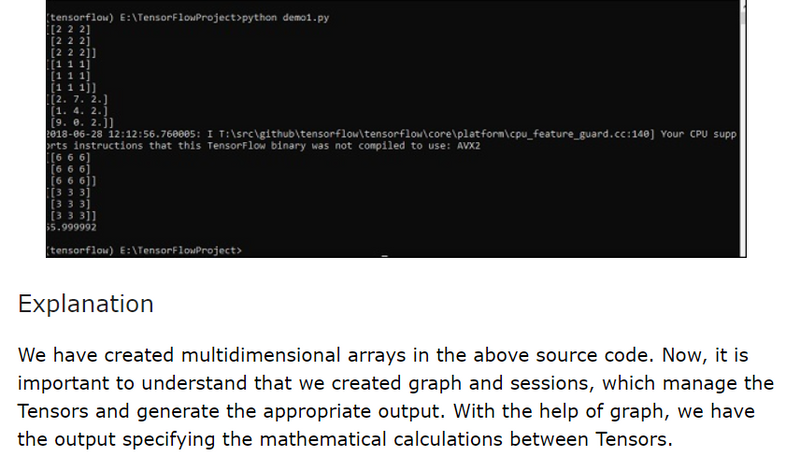Click the blinking underscore cursor in terminal
The height and width of the screenshot is (456, 800).
click(385, 255)
